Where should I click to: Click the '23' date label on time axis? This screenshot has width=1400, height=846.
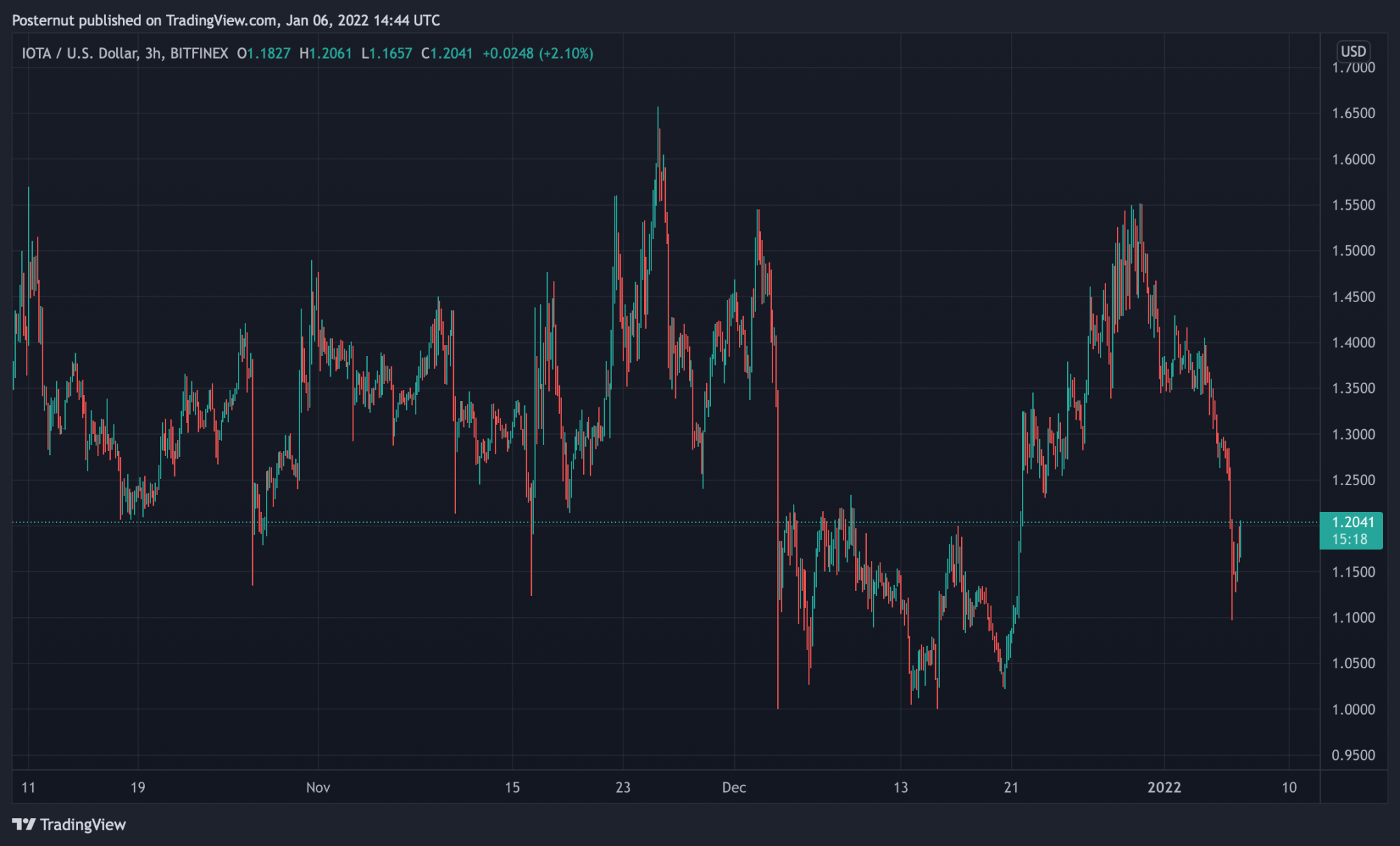pos(623,787)
